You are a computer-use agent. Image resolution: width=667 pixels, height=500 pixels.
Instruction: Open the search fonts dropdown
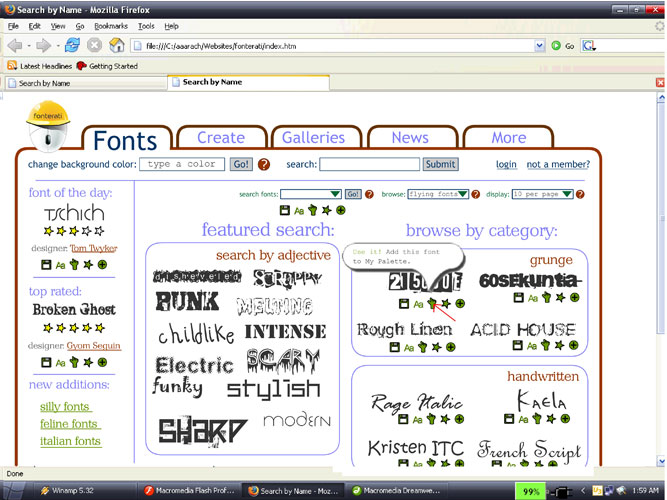pos(335,194)
